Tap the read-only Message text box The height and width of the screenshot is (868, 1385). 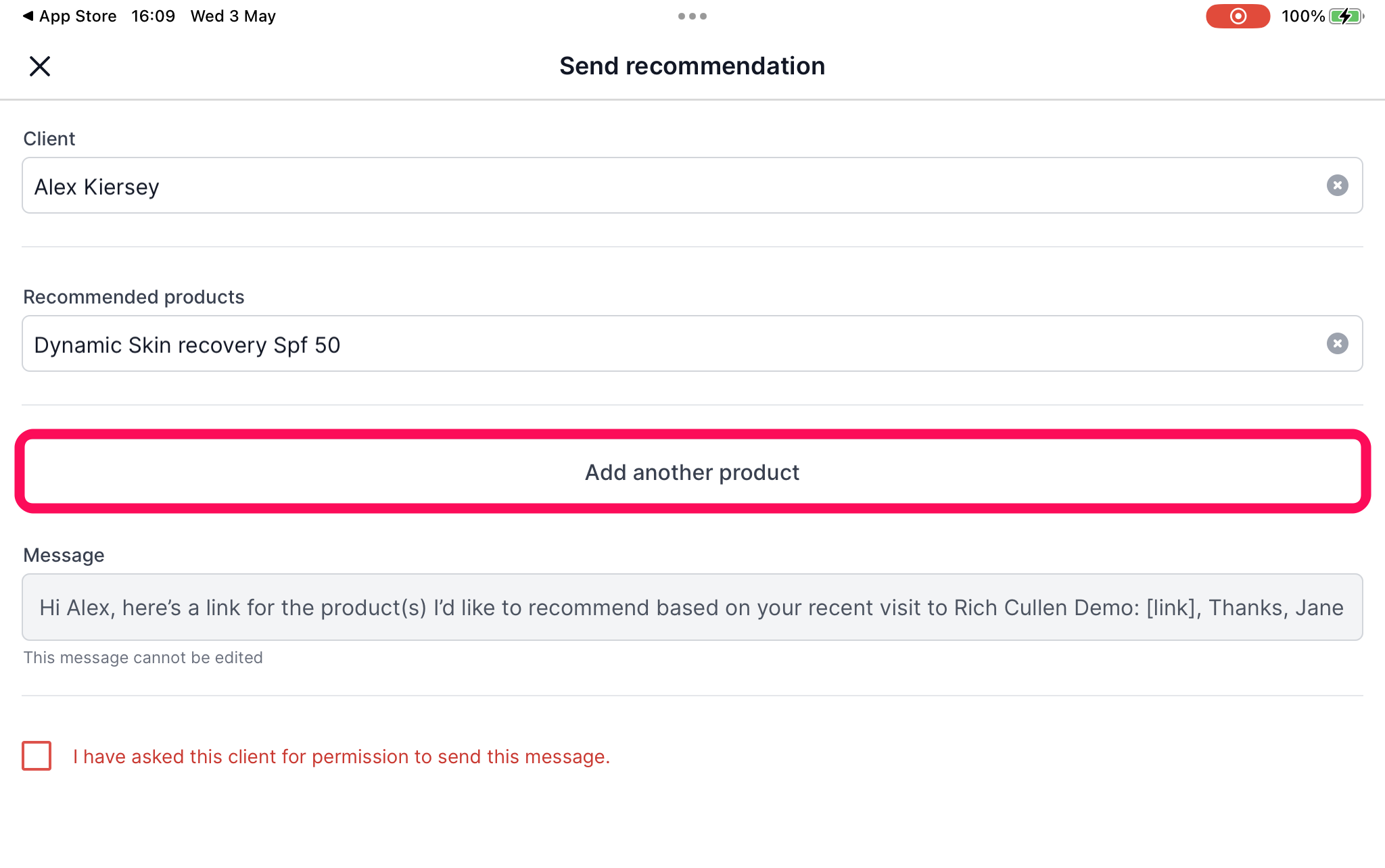pos(692,607)
